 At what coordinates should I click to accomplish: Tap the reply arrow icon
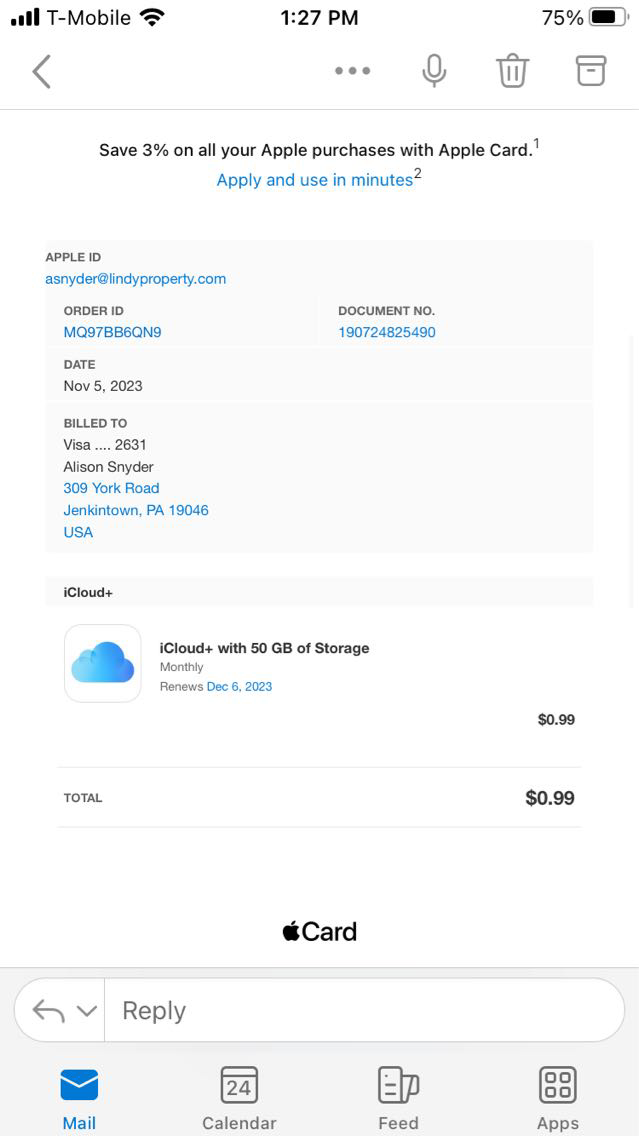pos(48,1010)
